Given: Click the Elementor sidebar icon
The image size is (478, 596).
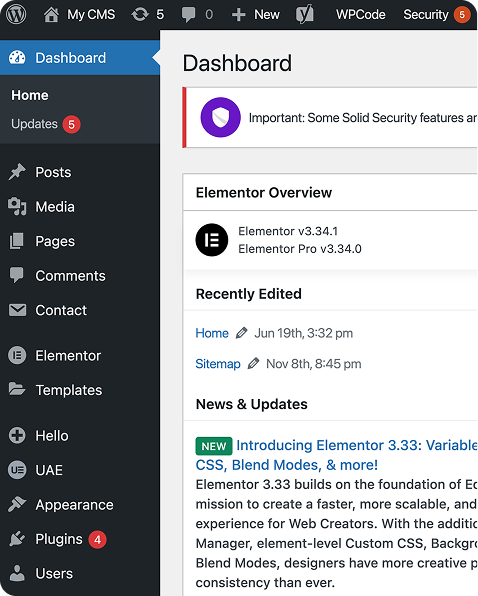Looking at the screenshot, I should coord(17,355).
